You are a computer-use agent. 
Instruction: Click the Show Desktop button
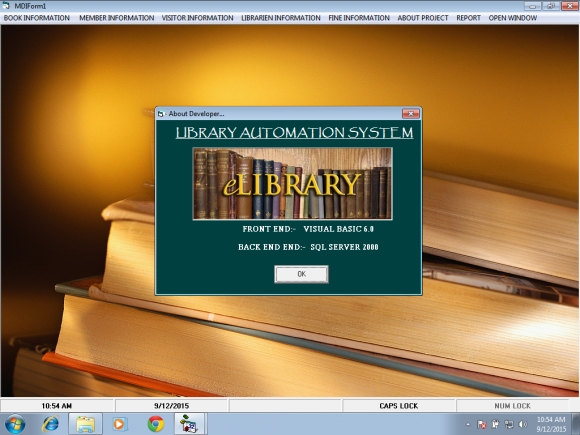[576, 424]
